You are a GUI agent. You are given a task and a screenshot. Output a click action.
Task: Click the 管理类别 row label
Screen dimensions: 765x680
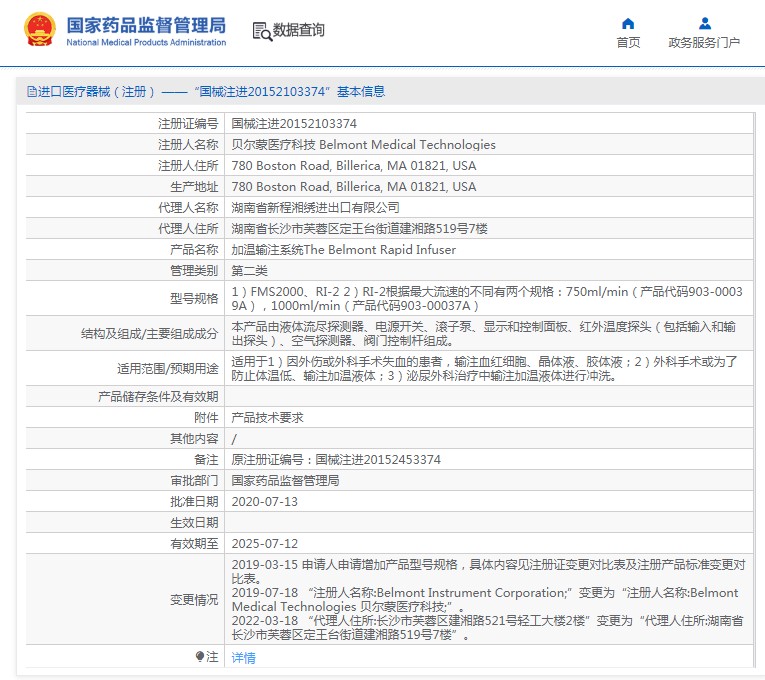pos(194,271)
